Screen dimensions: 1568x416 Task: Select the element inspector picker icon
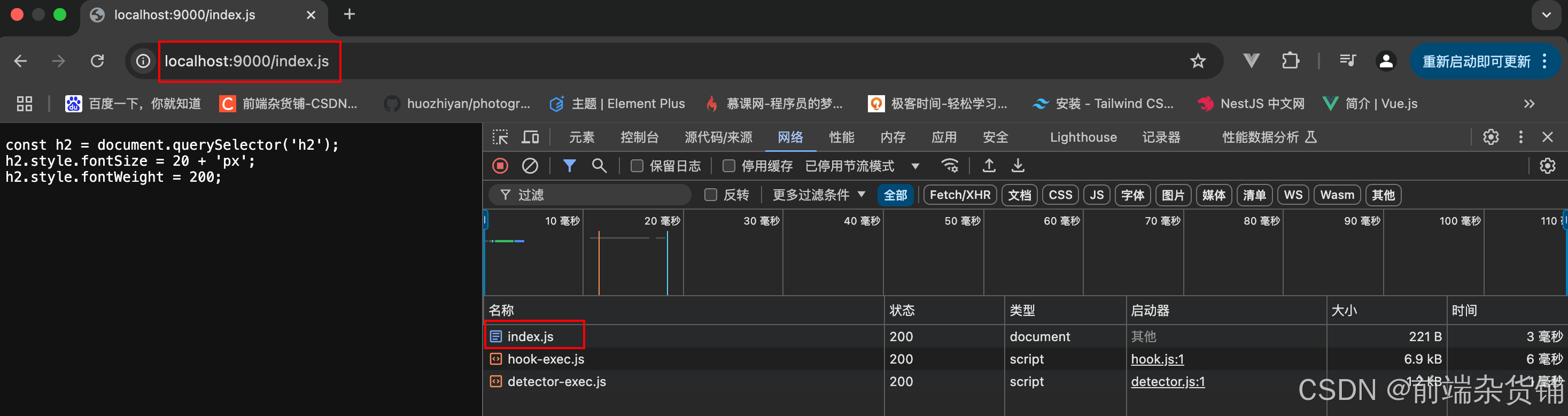click(x=500, y=137)
